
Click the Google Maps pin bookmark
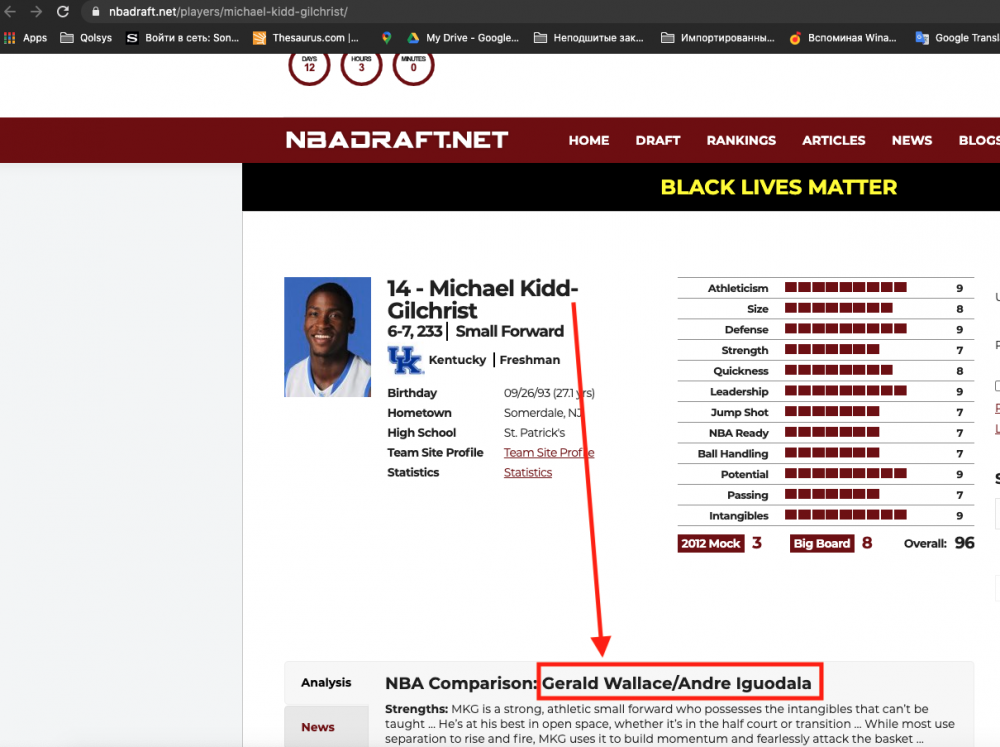point(387,38)
